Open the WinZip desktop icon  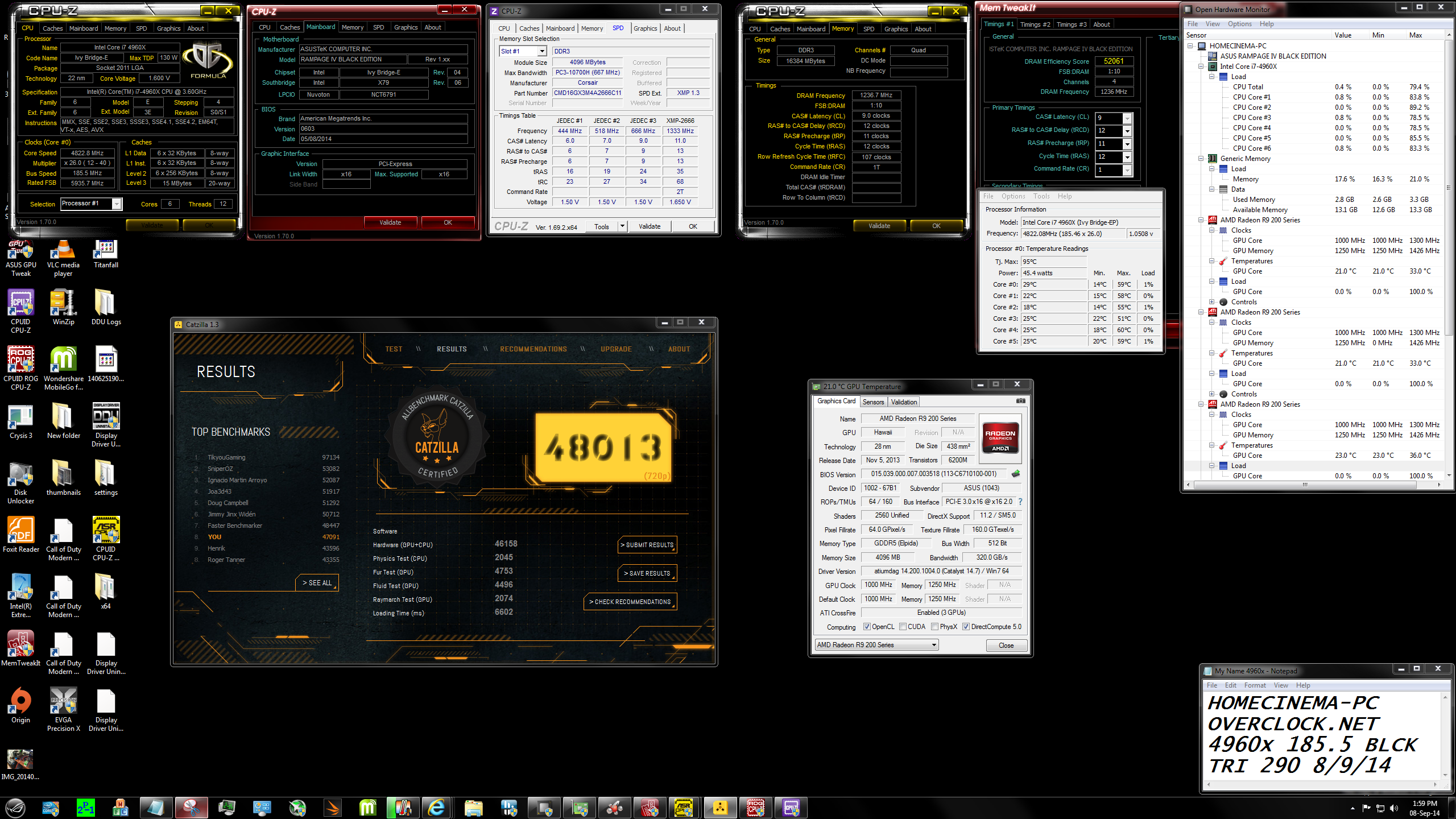63,307
